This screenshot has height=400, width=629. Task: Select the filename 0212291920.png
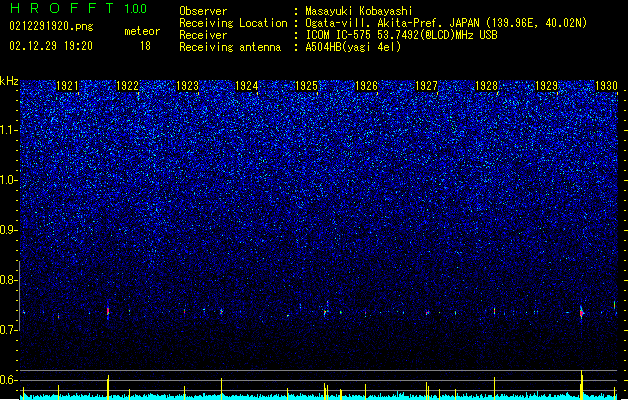51,26
